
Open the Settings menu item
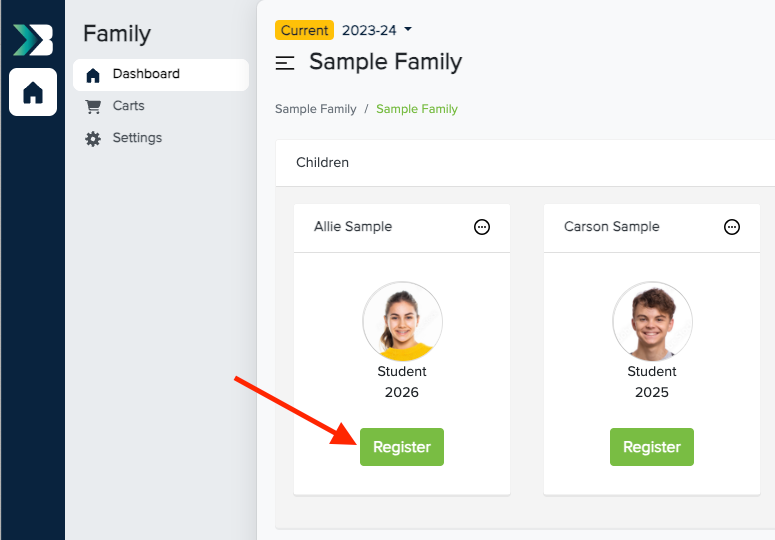pos(137,138)
